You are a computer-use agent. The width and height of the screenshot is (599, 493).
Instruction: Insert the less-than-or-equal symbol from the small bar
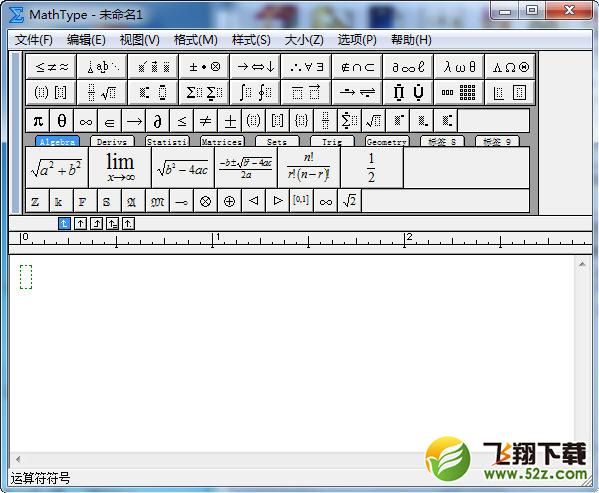pos(181,121)
